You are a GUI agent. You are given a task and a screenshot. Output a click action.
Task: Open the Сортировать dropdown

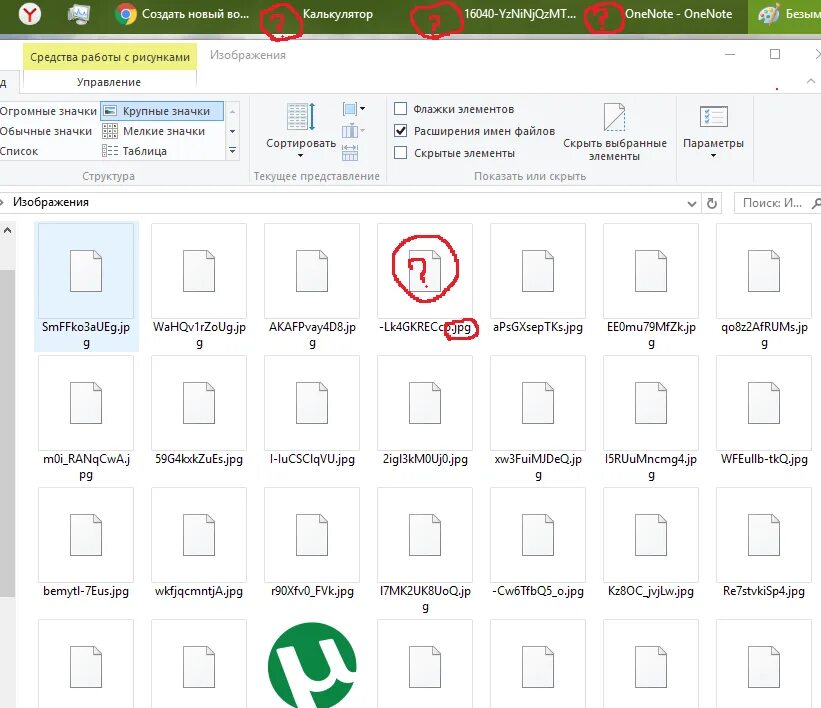(x=301, y=131)
